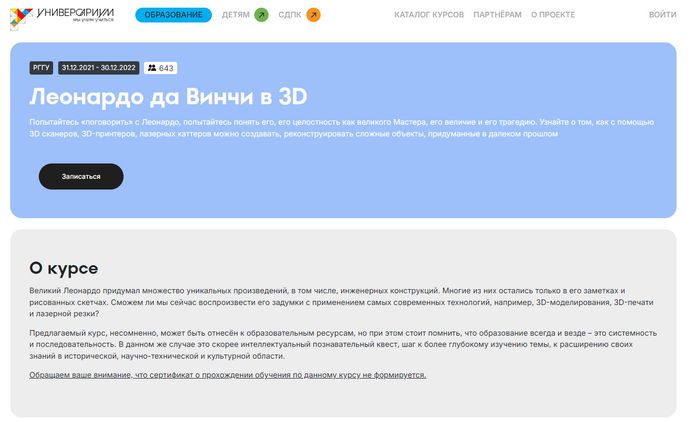This screenshot has width=700, height=422.
Task: Click the РГУ university badge
Action: (x=41, y=68)
